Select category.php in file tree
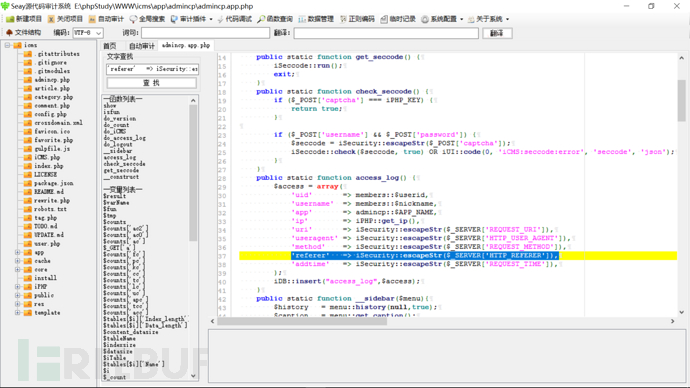 (x=54, y=97)
